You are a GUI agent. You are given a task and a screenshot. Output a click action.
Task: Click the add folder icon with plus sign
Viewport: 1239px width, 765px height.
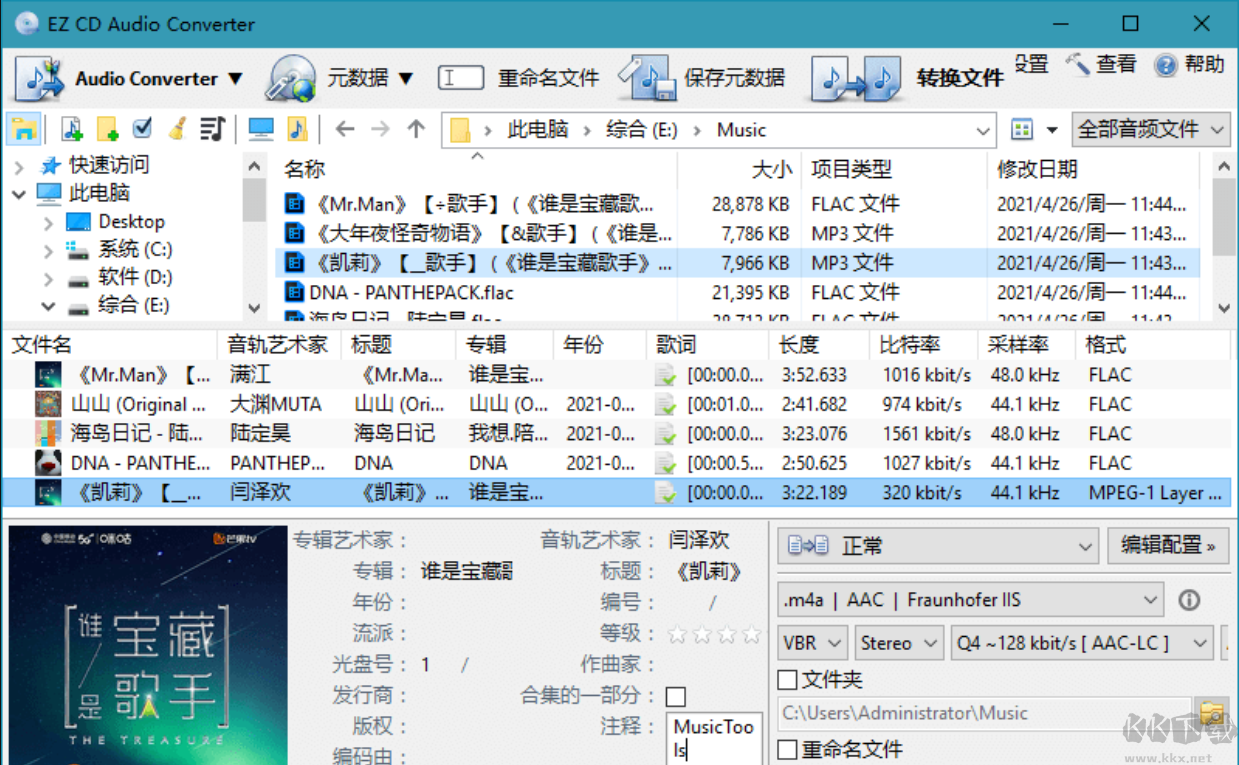click(105, 129)
